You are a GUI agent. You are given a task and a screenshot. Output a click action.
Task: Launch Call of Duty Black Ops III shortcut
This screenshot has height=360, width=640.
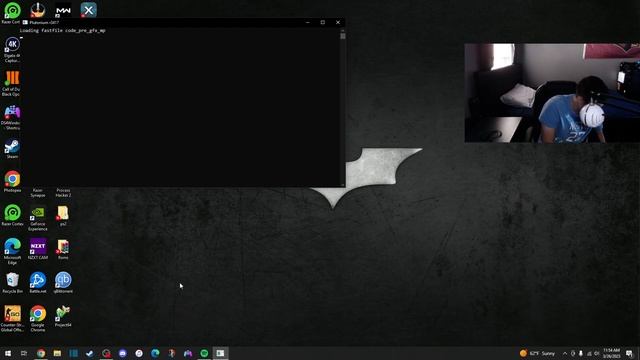coord(12,83)
